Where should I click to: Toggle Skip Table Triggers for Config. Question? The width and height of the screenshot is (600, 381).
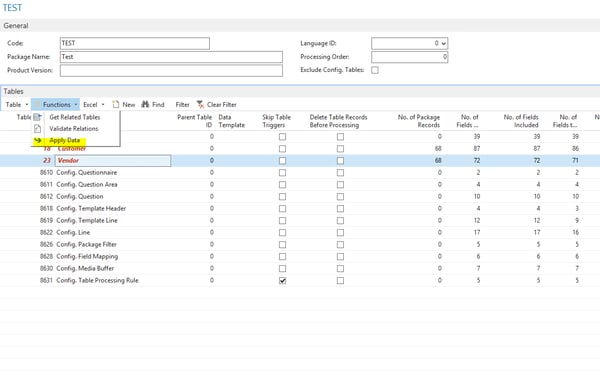pyautogui.click(x=282, y=197)
